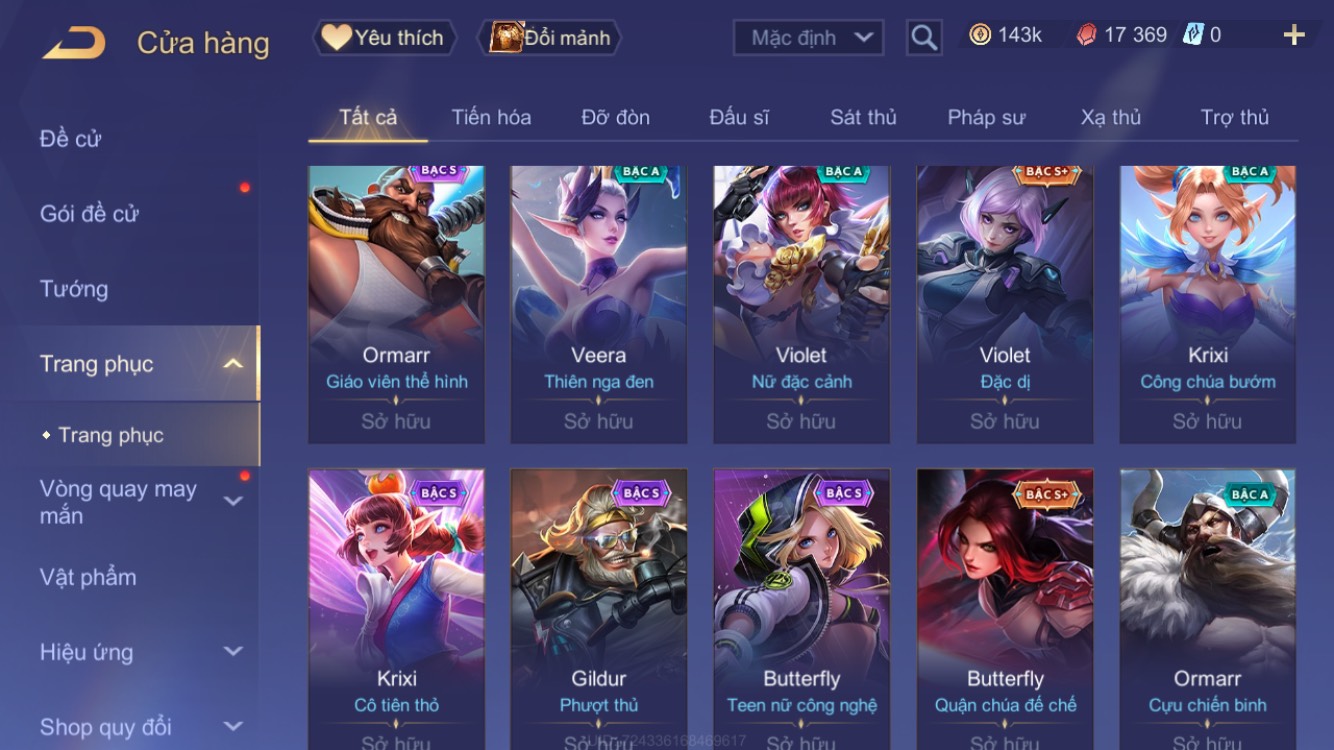Open the Gói đề cử menu
Image resolution: width=1334 pixels, height=750 pixels.
click(x=89, y=214)
